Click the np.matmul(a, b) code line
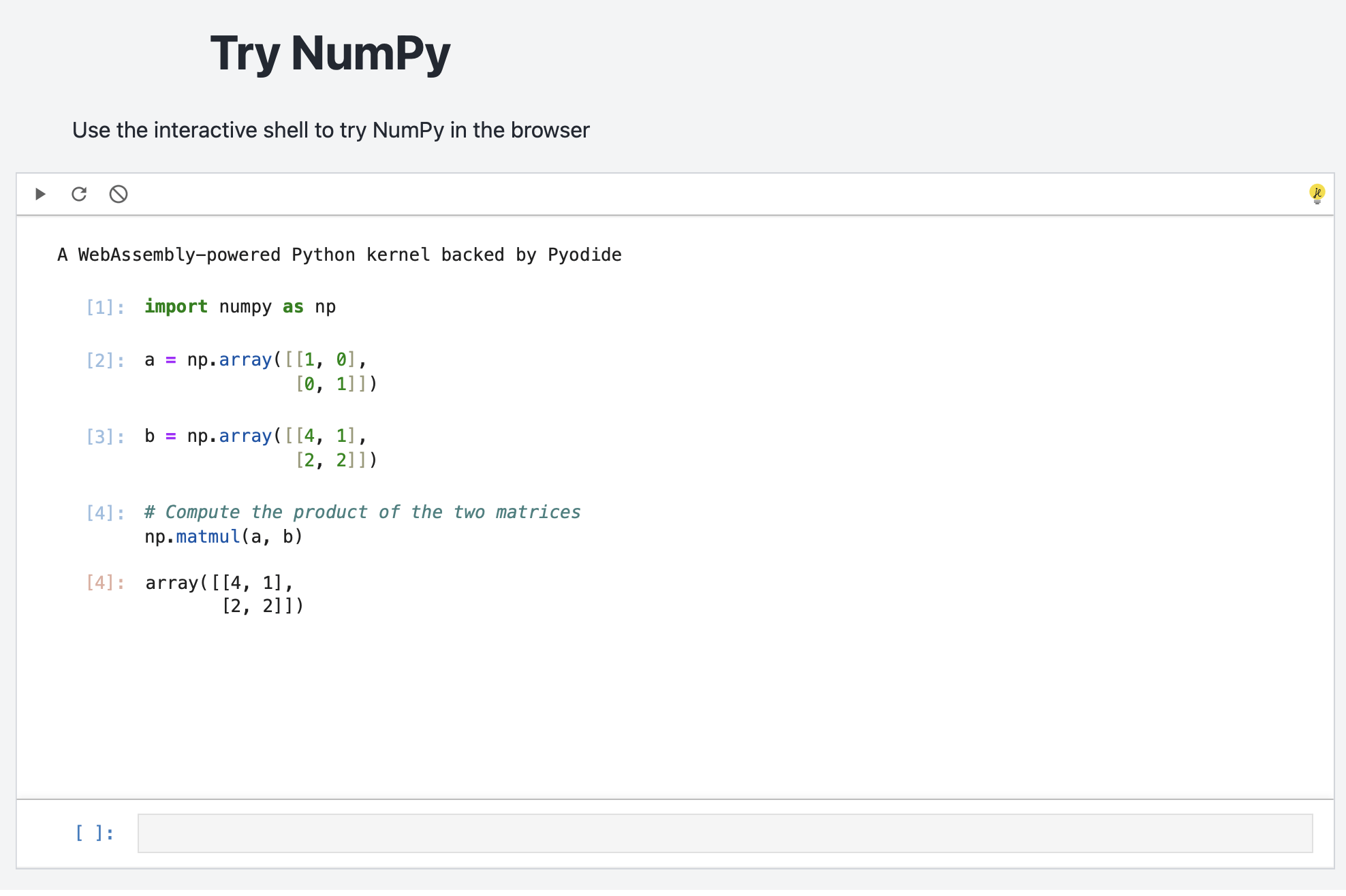The width and height of the screenshot is (1346, 896). [x=223, y=537]
